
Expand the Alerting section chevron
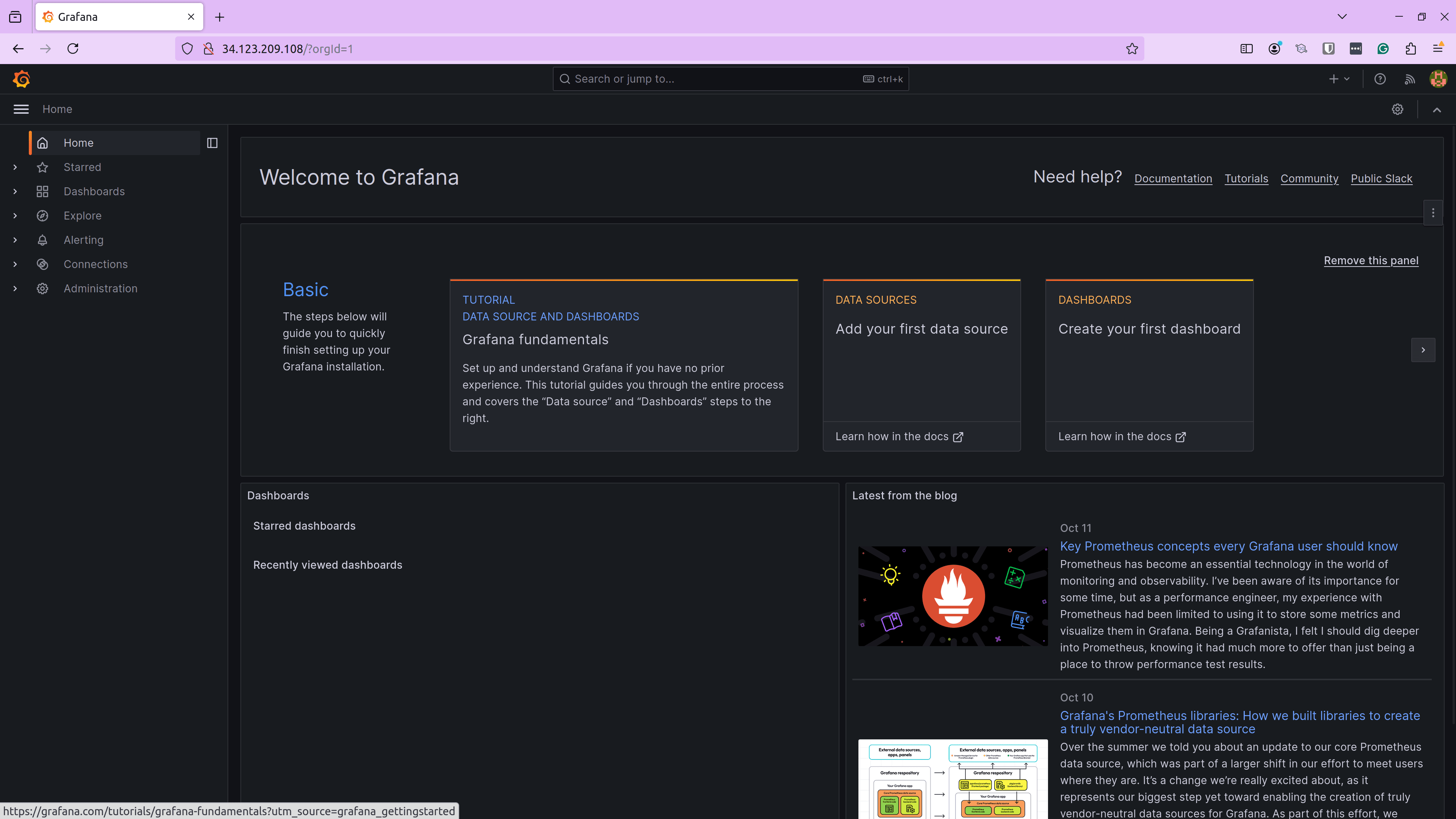(x=15, y=240)
